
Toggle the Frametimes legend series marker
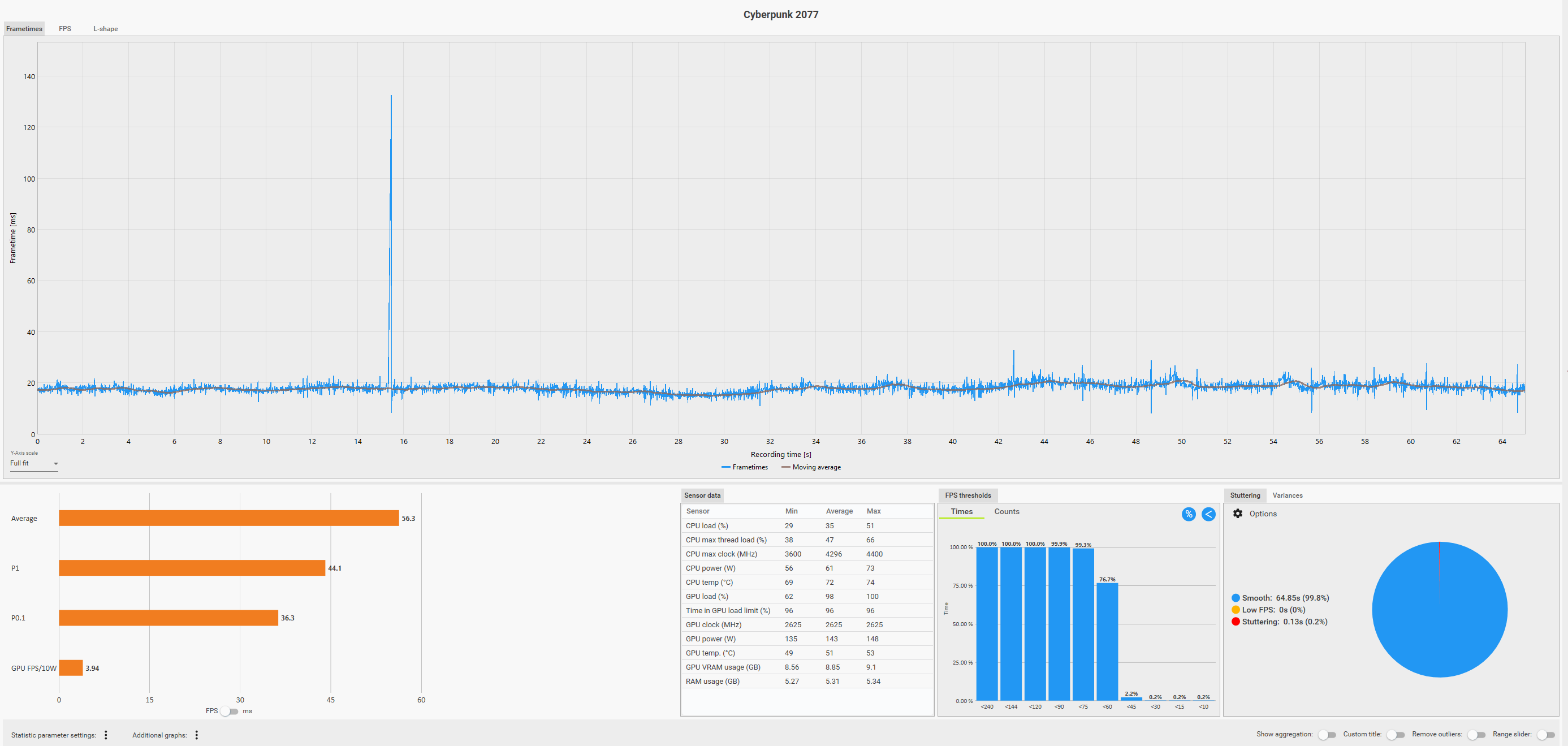(x=725, y=467)
